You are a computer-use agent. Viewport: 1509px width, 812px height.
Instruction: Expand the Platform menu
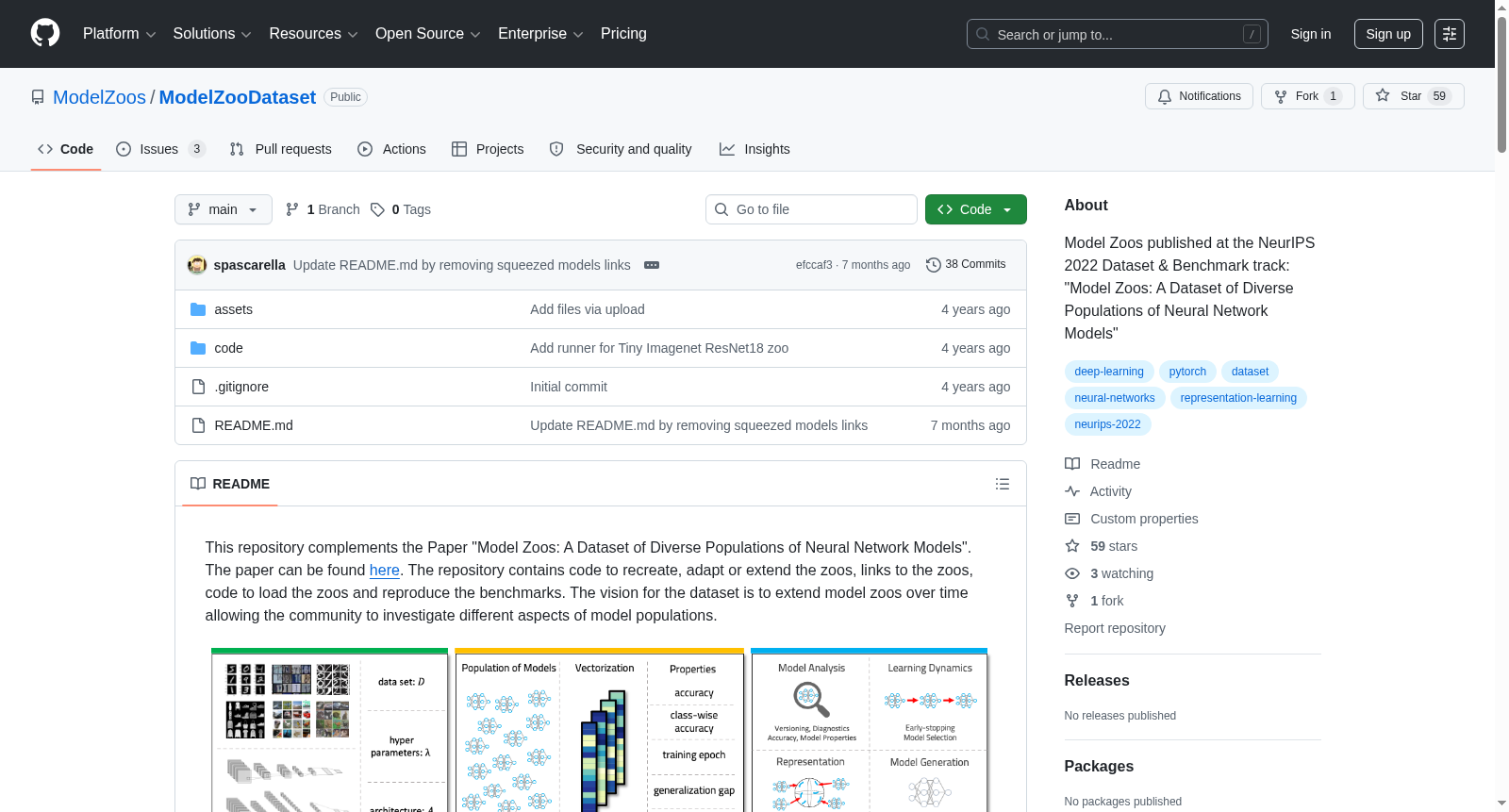(x=120, y=34)
